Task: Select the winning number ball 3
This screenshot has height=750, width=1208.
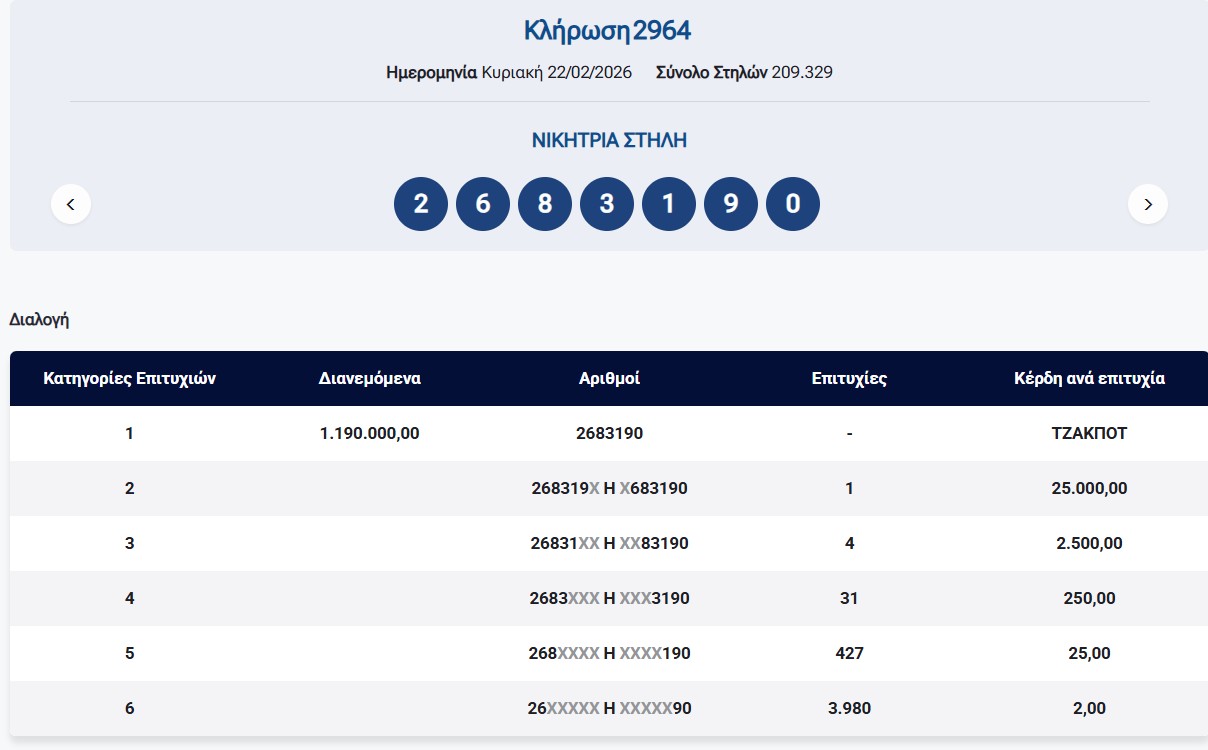Action: (607, 204)
